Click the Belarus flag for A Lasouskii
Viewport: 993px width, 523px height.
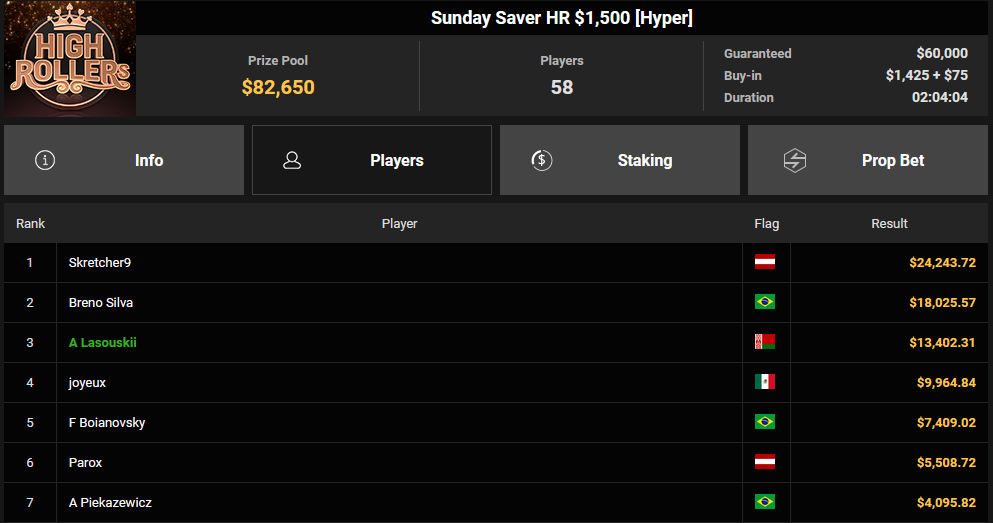764,342
